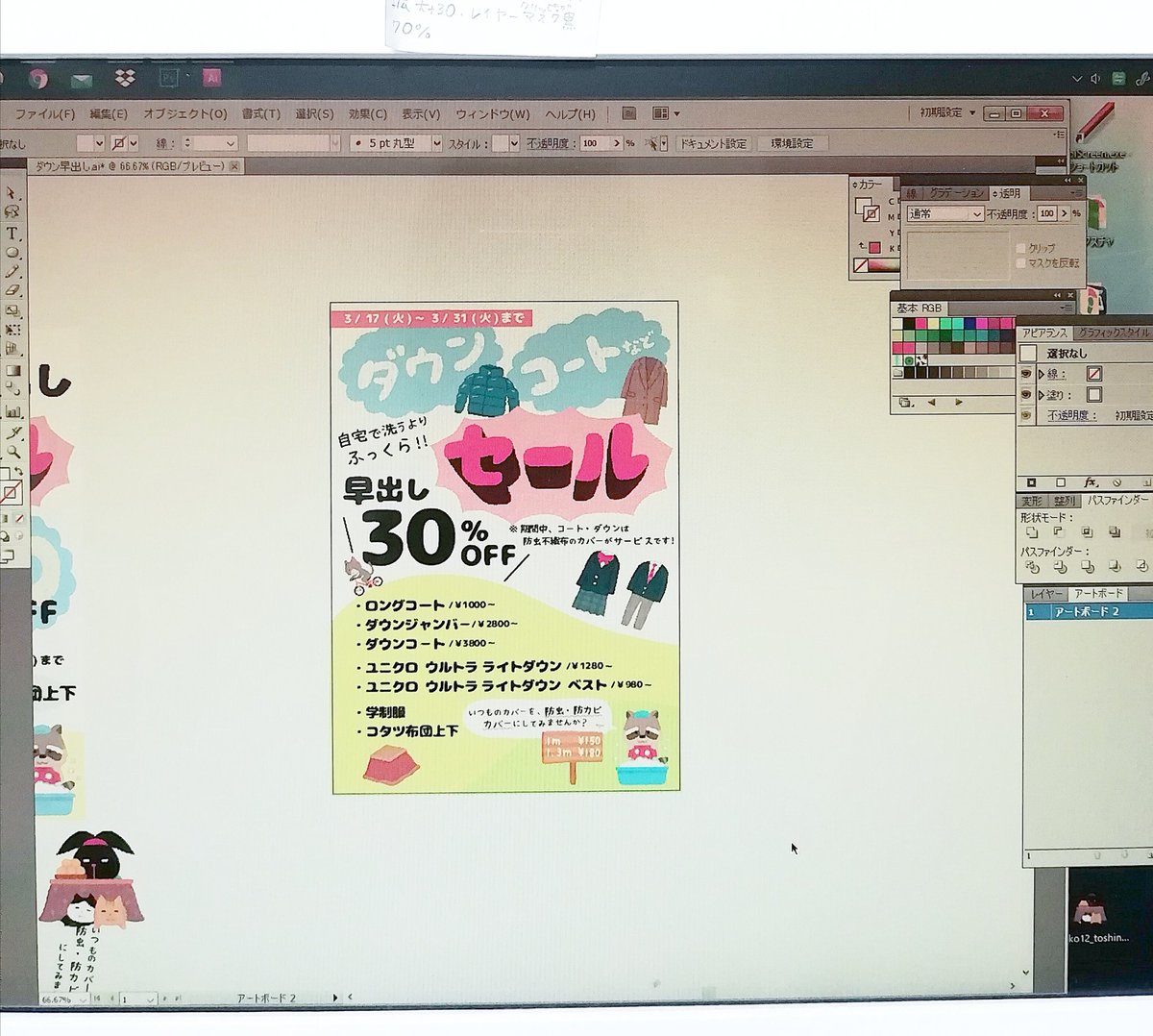Pick the magenta swatch in 基本 RGB panel
This screenshot has width=1153, height=1036.
(x=982, y=323)
